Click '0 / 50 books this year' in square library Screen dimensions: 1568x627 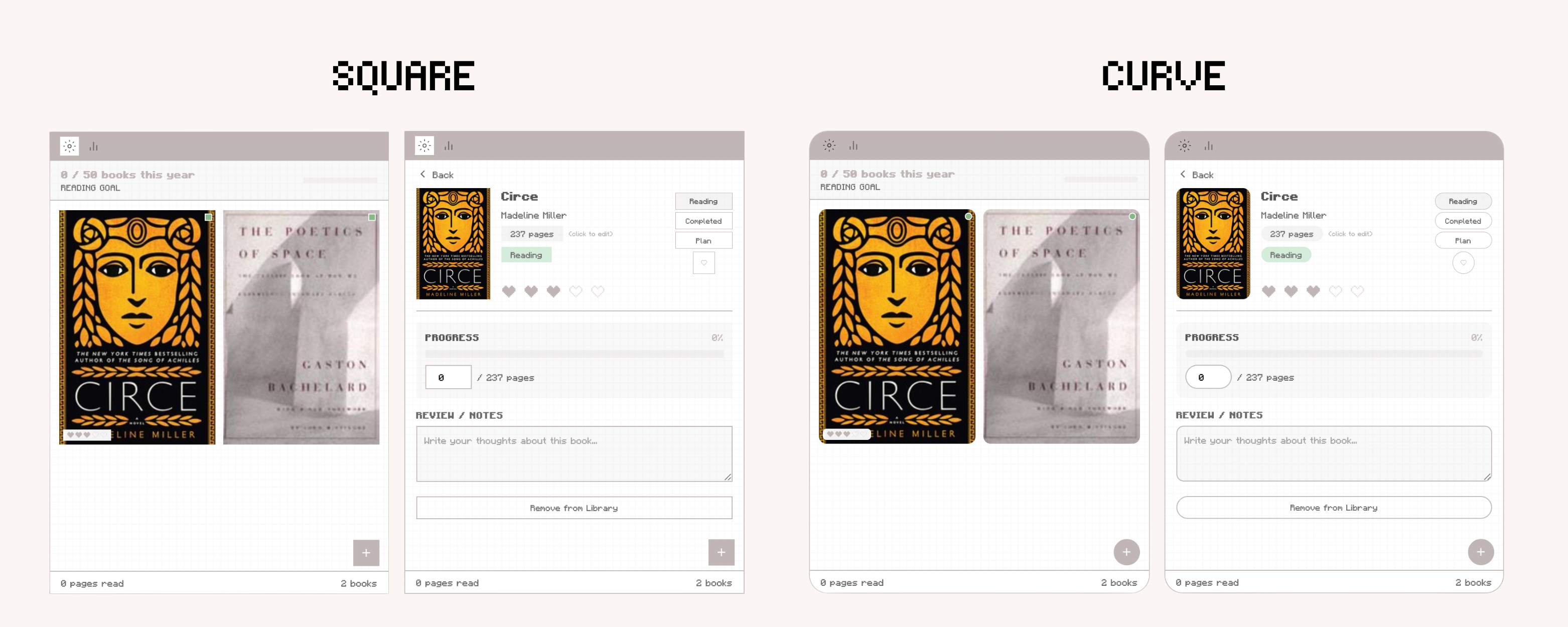[x=127, y=175]
